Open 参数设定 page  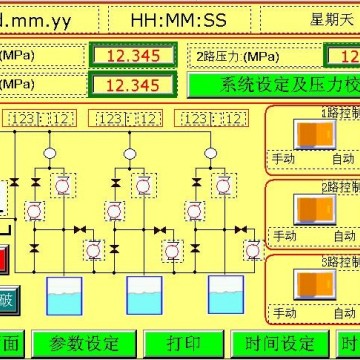[x=84, y=344]
